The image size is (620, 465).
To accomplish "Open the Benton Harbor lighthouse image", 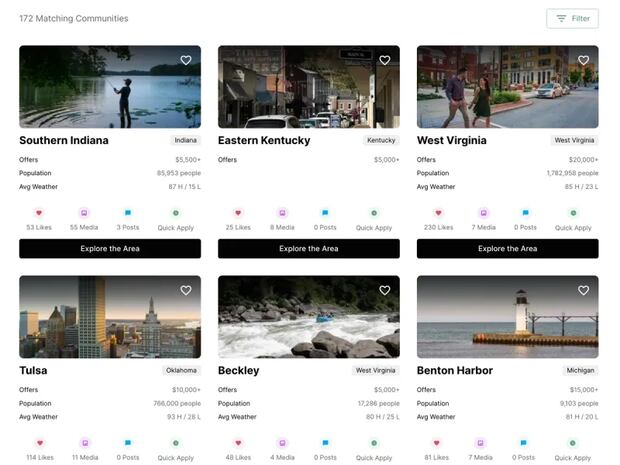I will click(x=507, y=317).
